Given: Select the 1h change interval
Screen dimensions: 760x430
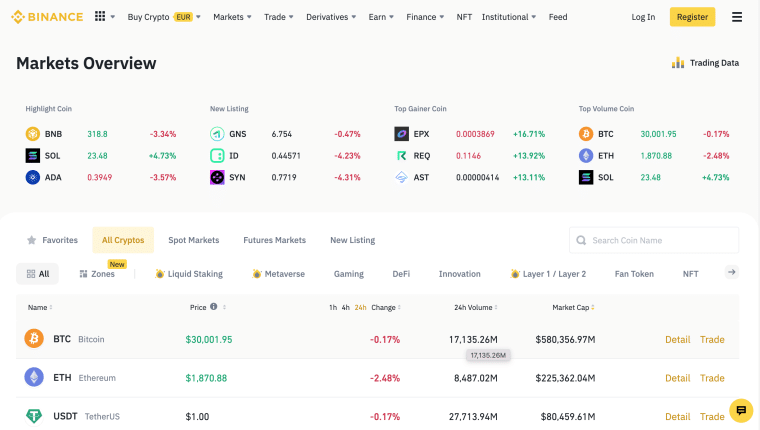Looking at the screenshot, I should pyautogui.click(x=333, y=307).
